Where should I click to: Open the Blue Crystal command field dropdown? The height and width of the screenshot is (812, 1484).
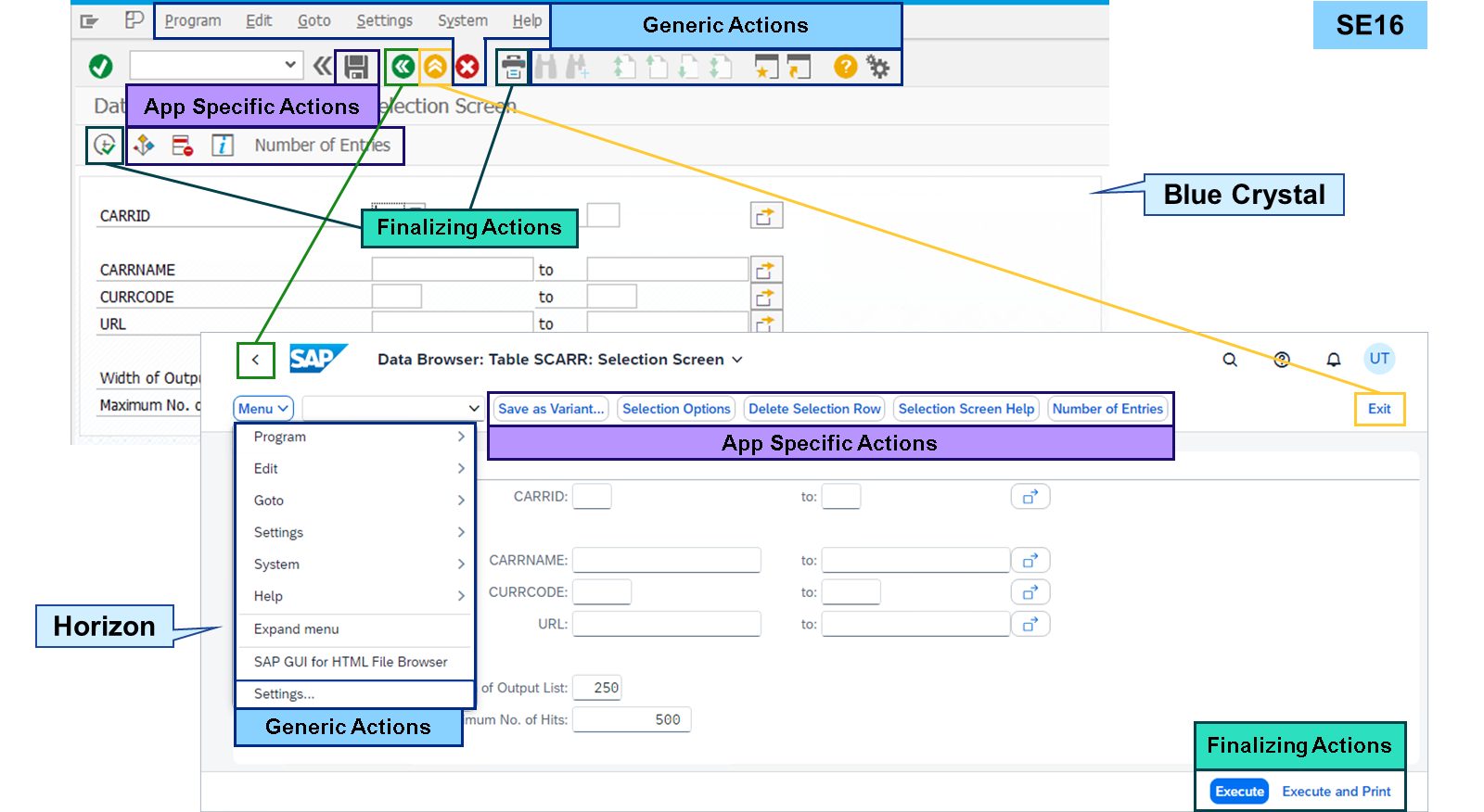tap(290, 65)
